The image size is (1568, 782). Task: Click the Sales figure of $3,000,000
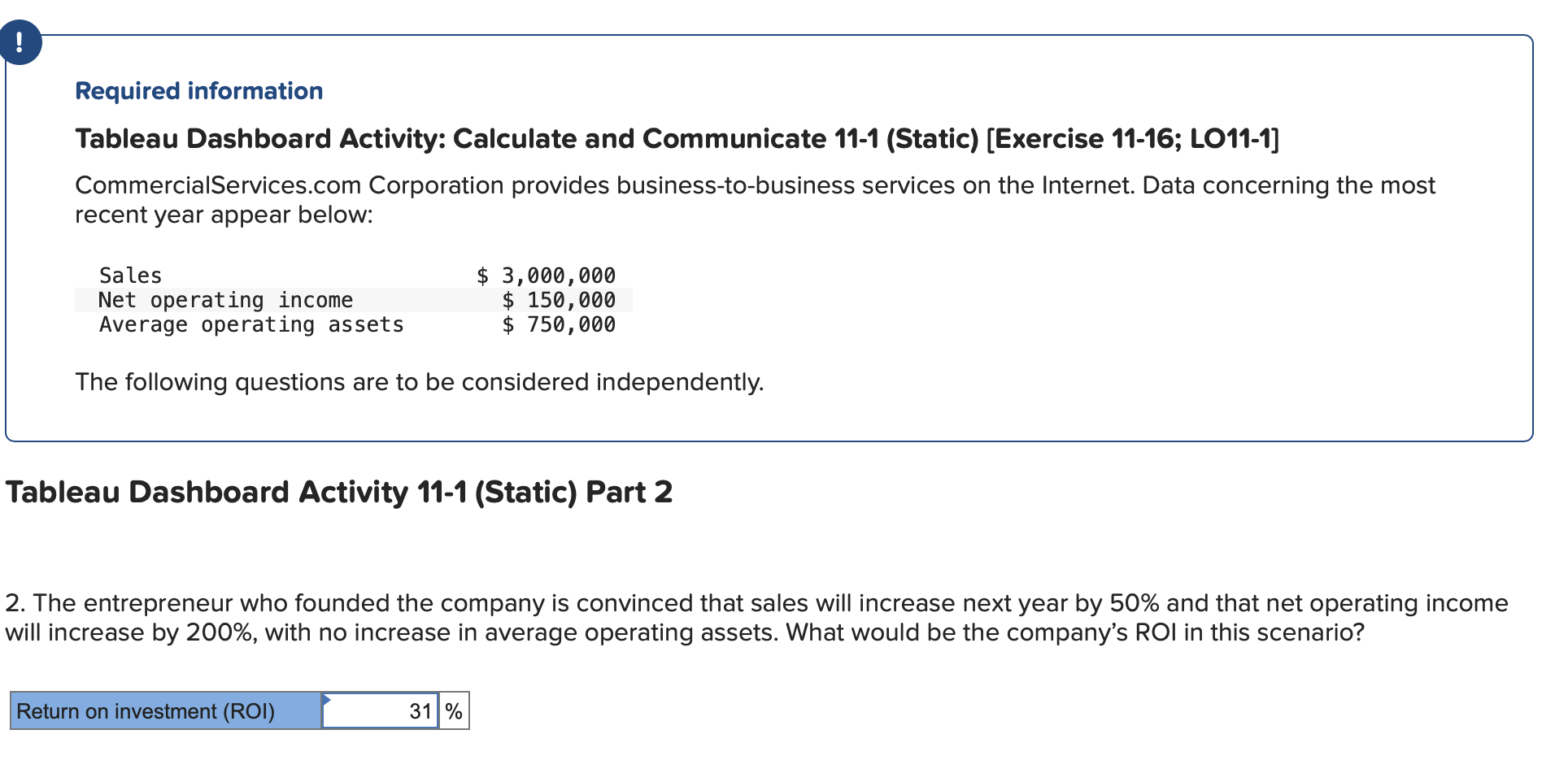(x=545, y=276)
